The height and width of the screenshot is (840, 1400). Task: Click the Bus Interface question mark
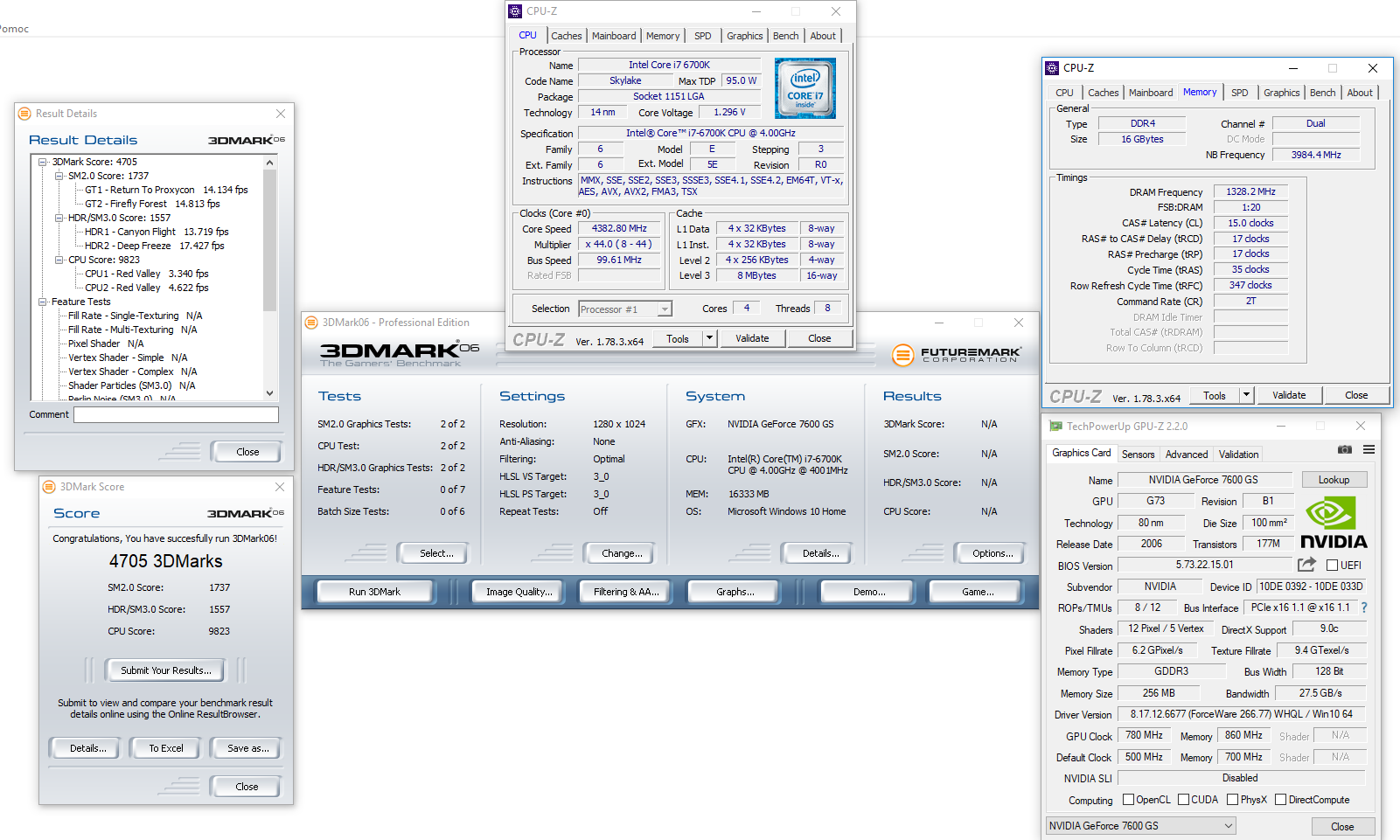coord(1364,607)
